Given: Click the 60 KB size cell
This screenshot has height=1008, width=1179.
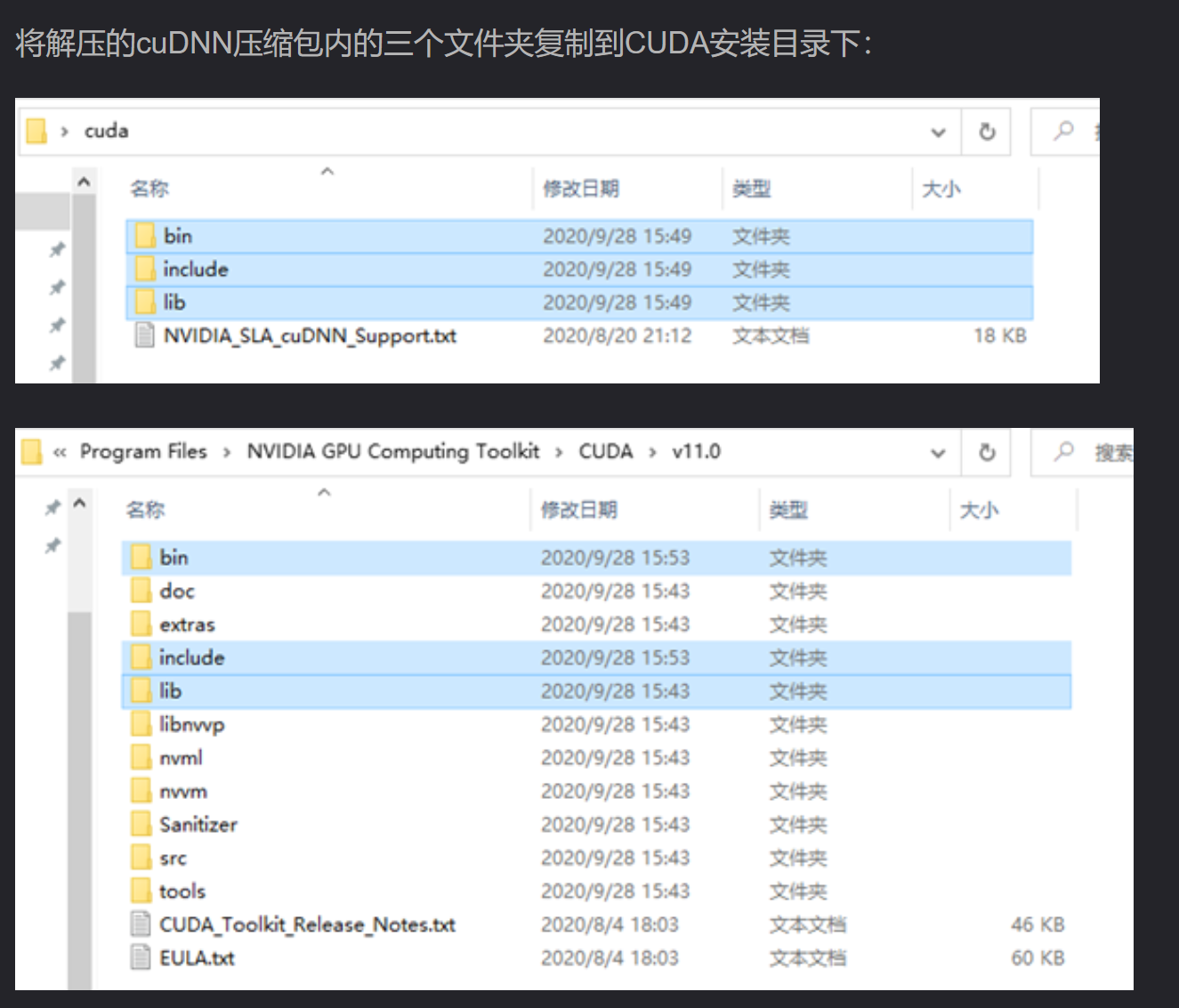Looking at the screenshot, I should click(1038, 957).
